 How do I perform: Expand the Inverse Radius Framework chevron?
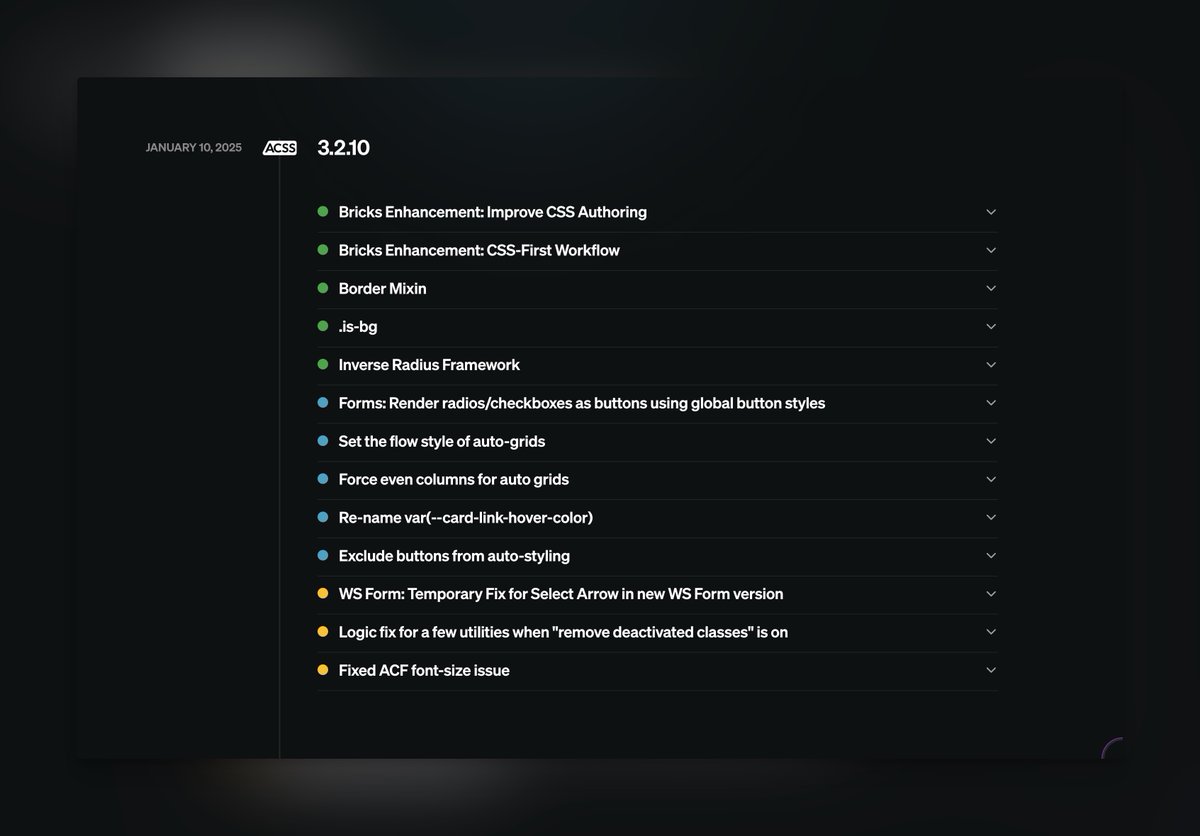click(991, 365)
